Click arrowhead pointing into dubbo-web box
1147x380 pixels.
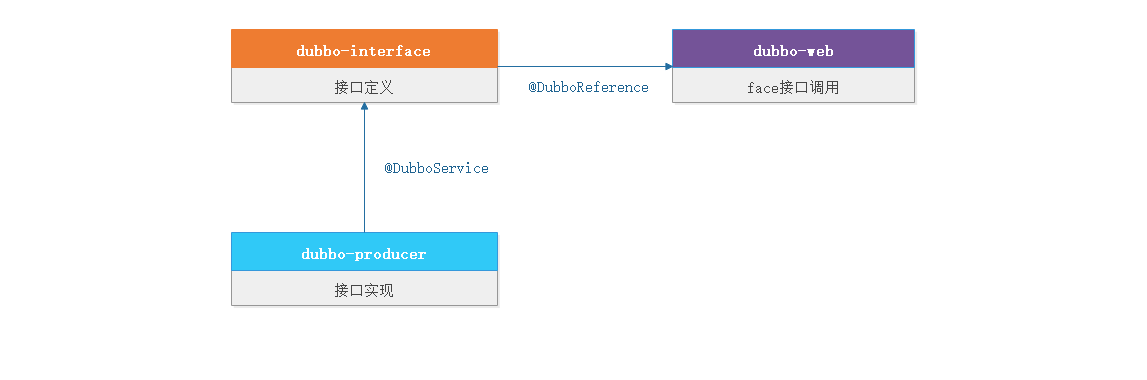point(669,67)
